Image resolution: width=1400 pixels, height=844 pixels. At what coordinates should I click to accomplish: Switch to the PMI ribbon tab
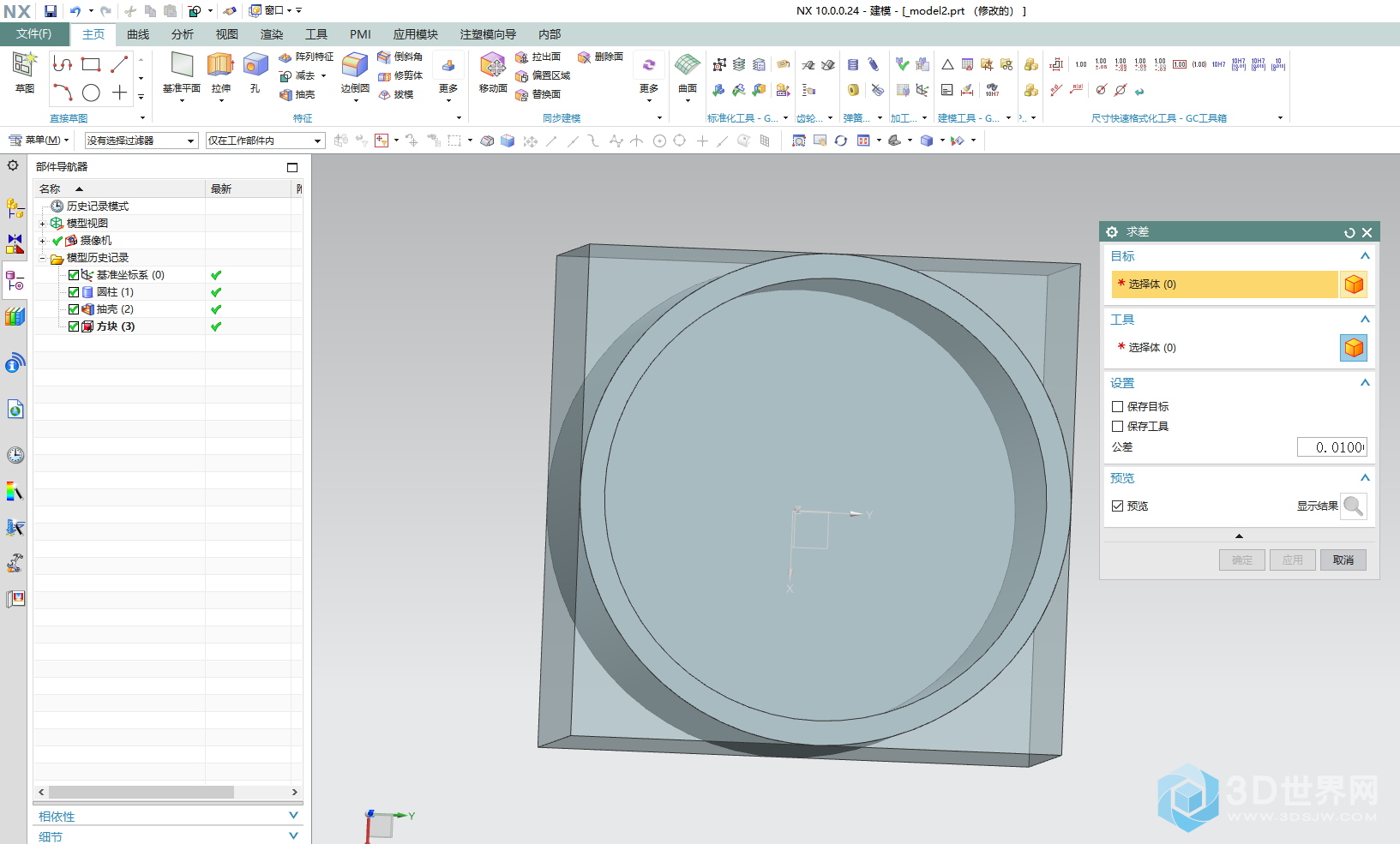[360, 34]
